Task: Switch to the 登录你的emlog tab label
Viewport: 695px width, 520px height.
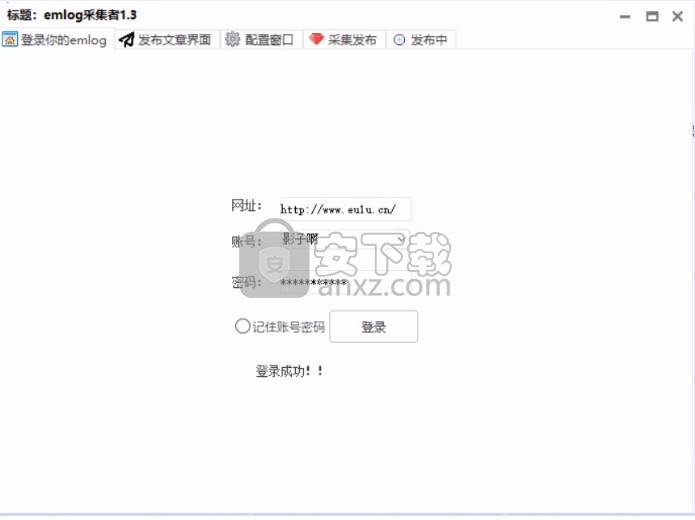Action: [63, 40]
